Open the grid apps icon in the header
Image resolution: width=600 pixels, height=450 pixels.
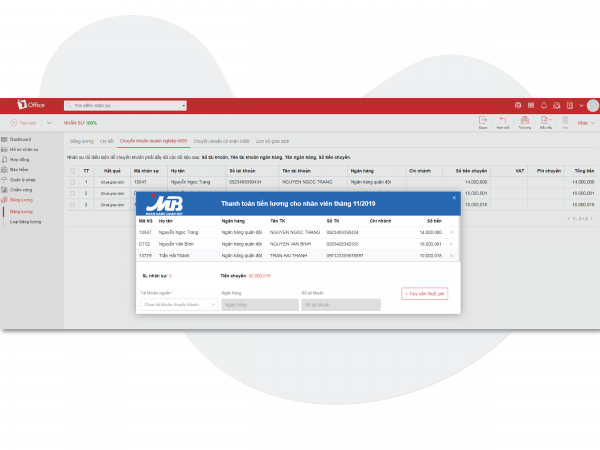tap(531, 105)
